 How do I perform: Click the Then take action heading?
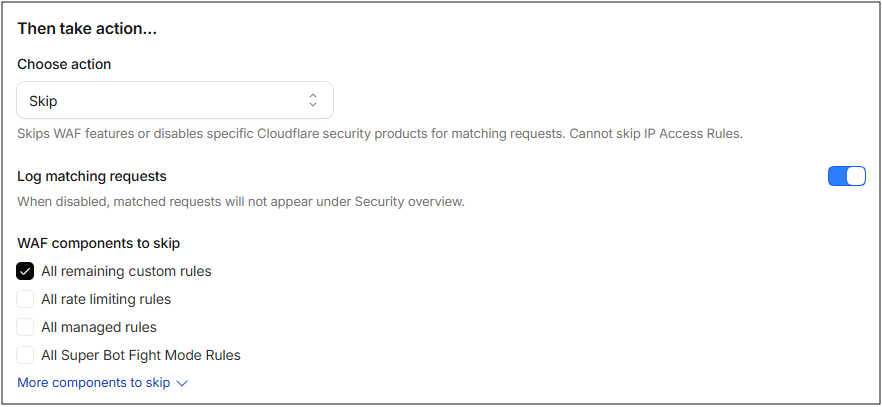(87, 29)
